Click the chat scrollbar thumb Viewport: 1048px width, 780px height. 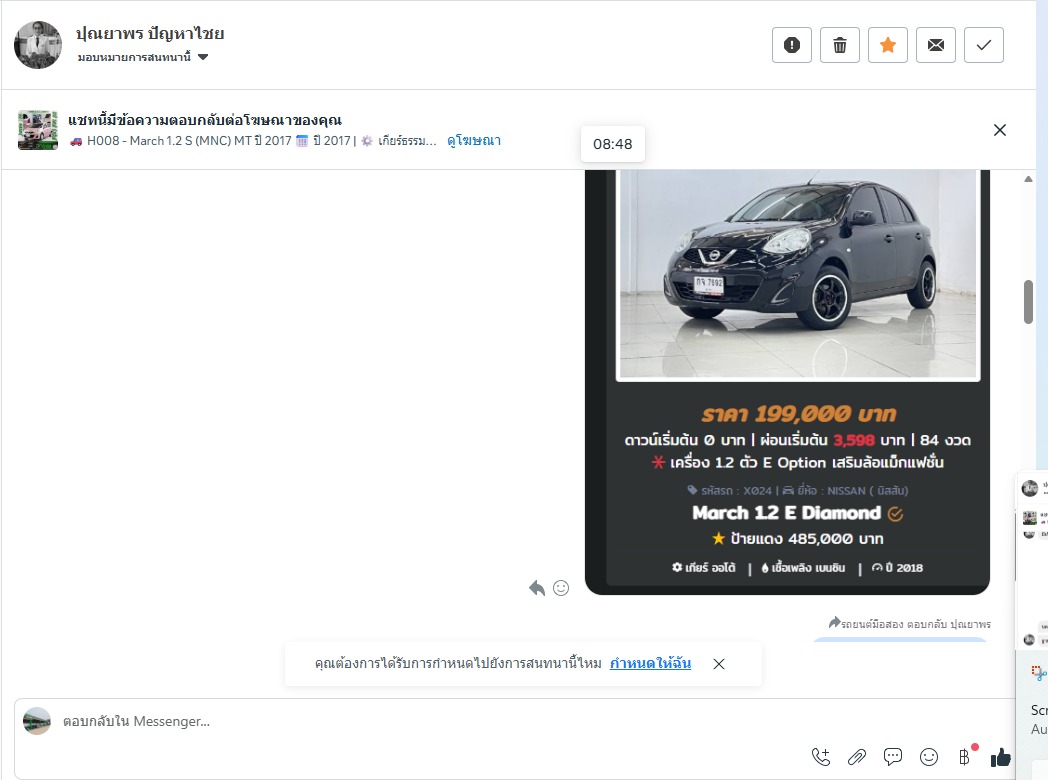[x=1028, y=302]
